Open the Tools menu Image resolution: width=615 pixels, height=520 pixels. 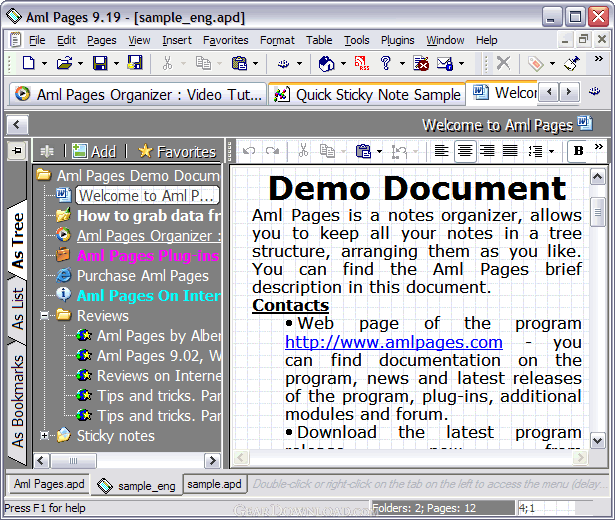[x=357, y=40]
